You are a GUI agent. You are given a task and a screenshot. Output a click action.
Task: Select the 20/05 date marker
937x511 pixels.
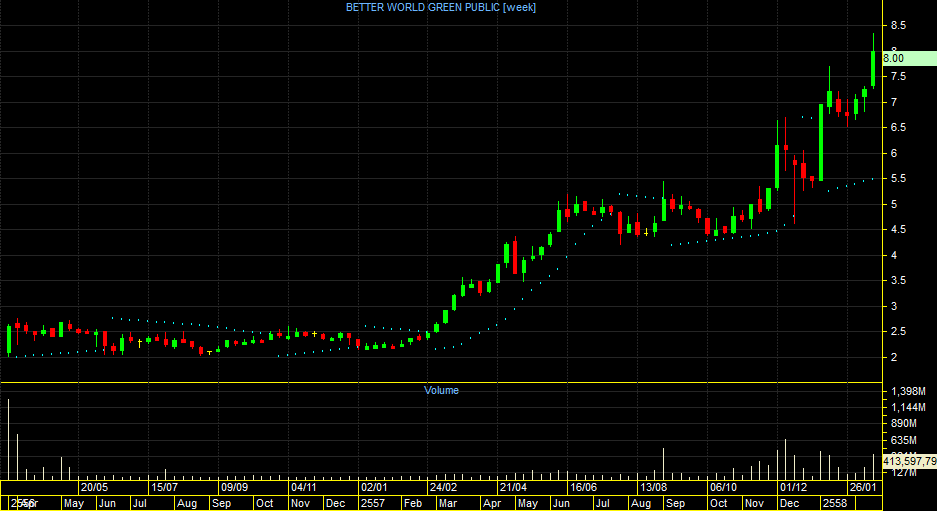coord(94,487)
